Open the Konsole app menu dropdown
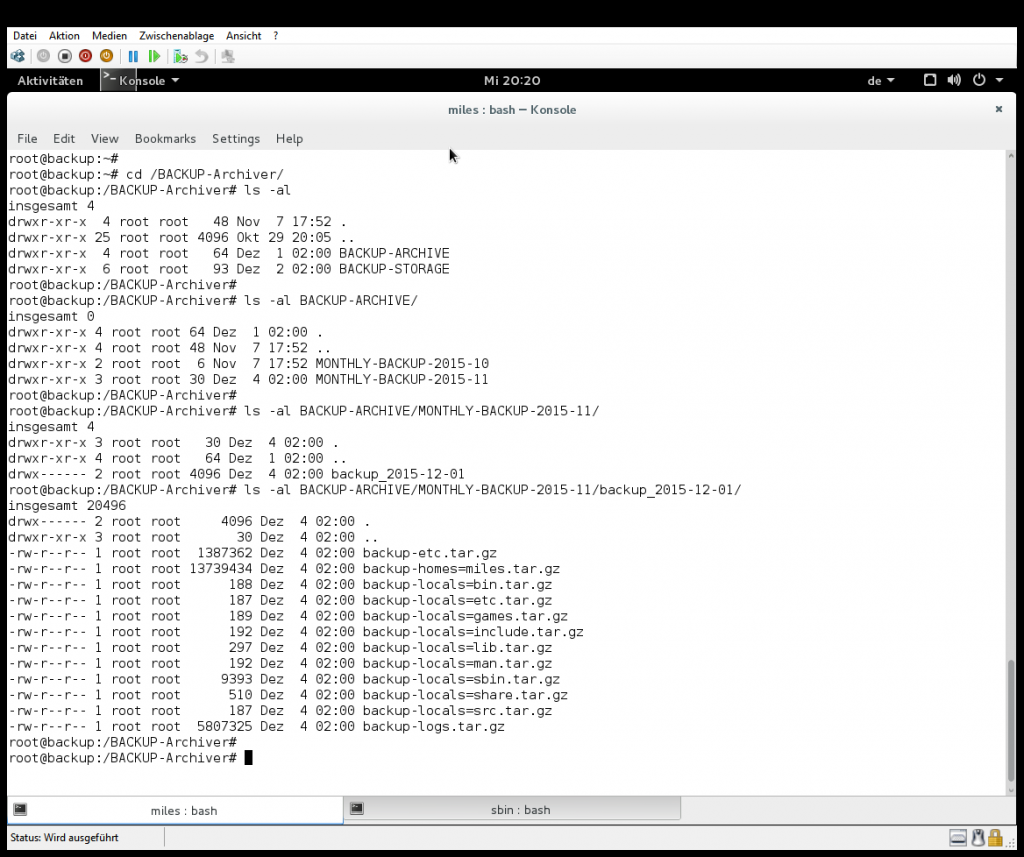Screen dimensions: 1024x857 tap(141, 80)
